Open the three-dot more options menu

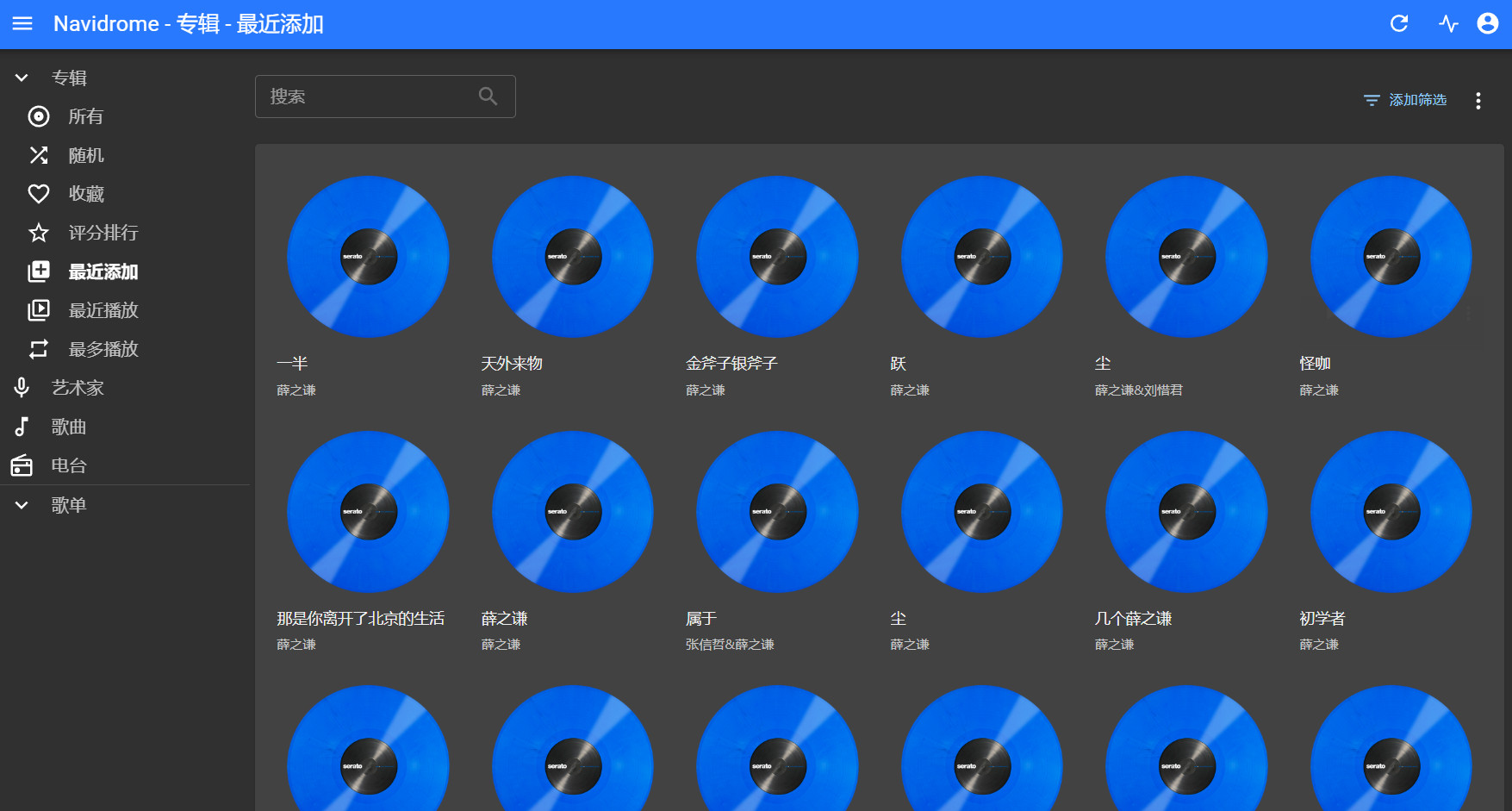pyautogui.click(x=1478, y=101)
